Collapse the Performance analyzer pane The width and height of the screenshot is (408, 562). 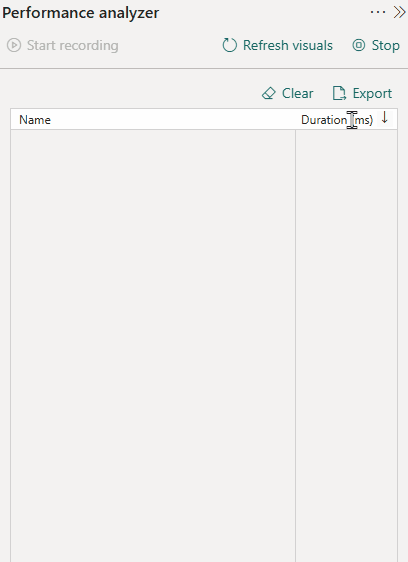[x=399, y=12]
